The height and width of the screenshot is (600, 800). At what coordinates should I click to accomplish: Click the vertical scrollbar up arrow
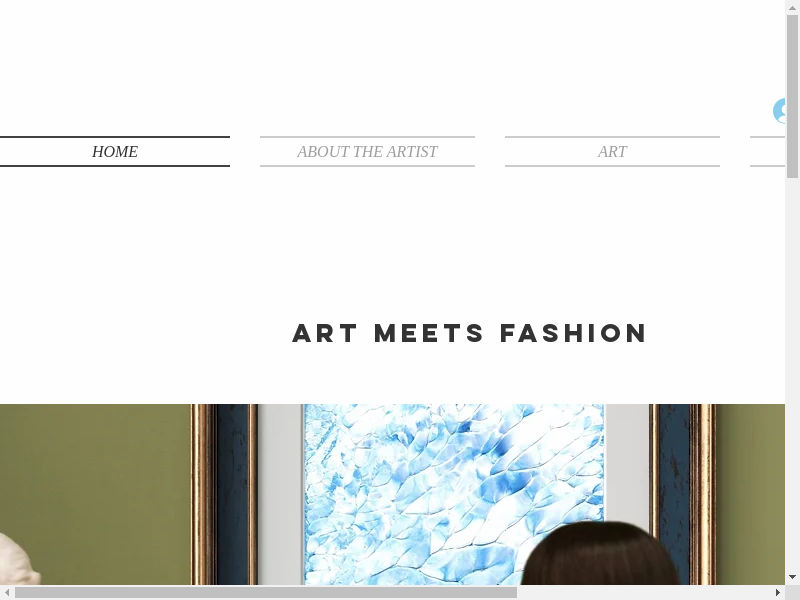(792, 7)
